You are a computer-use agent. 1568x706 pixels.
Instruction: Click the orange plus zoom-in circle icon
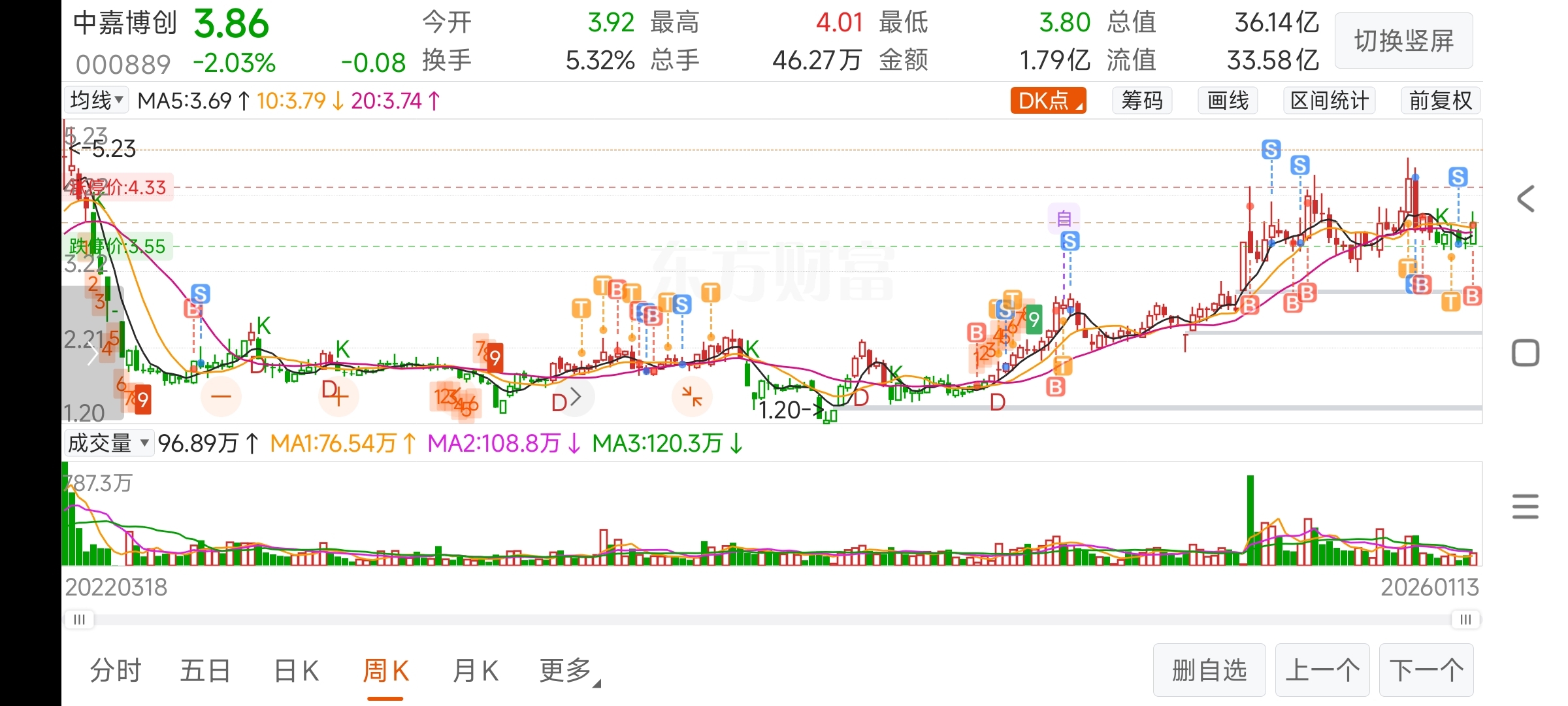tap(338, 396)
